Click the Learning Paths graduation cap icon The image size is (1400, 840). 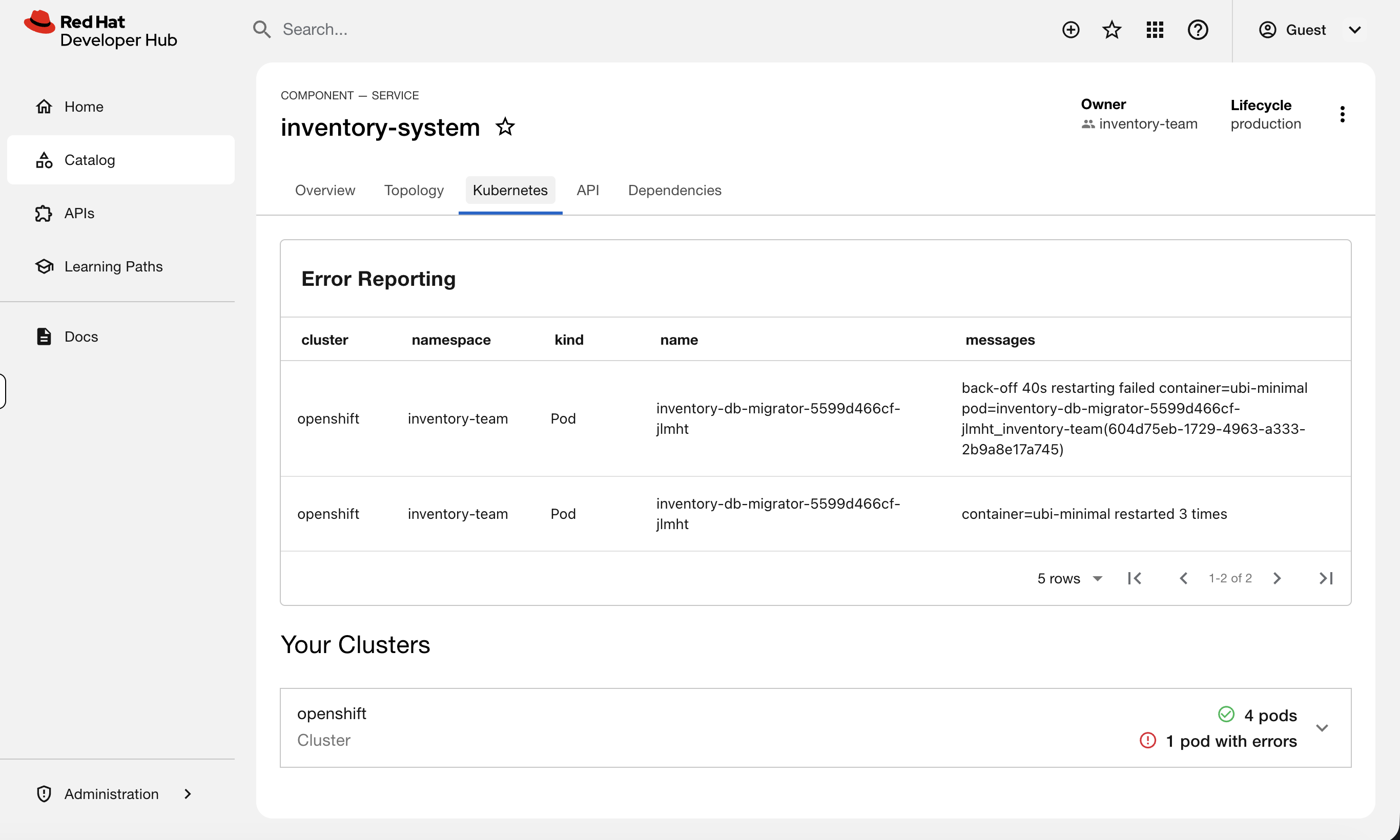tap(44, 266)
